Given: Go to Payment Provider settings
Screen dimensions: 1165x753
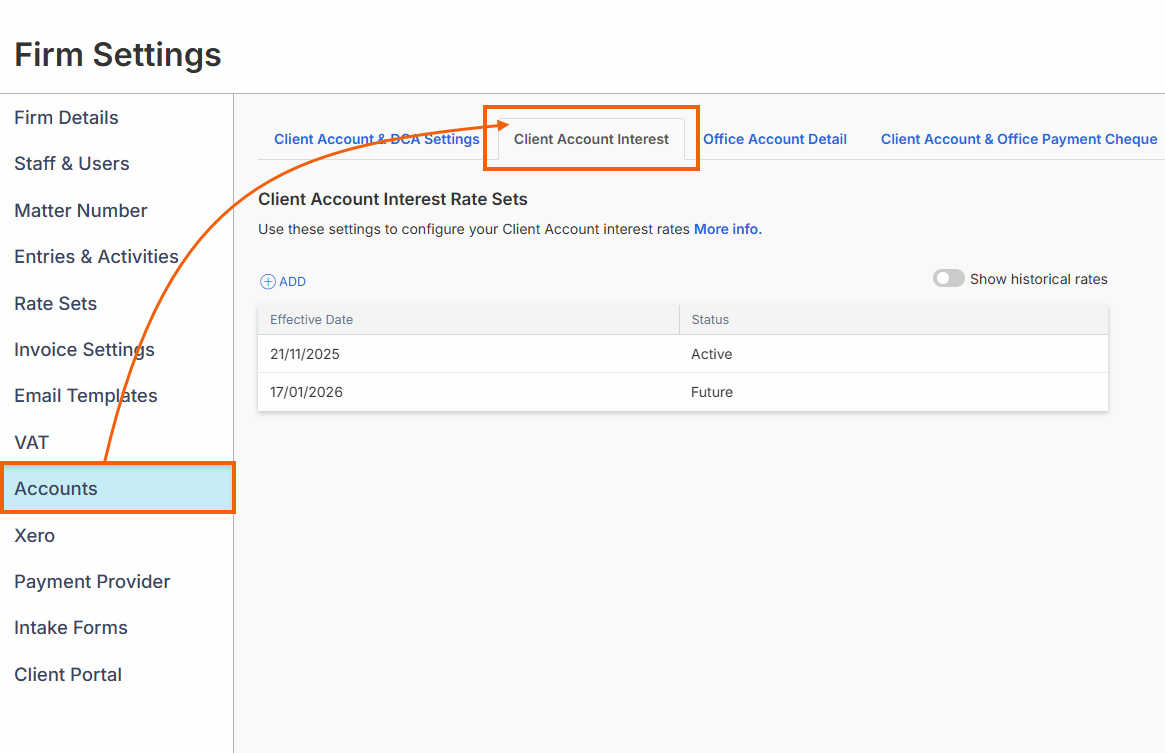Looking at the screenshot, I should coord(92,582).
